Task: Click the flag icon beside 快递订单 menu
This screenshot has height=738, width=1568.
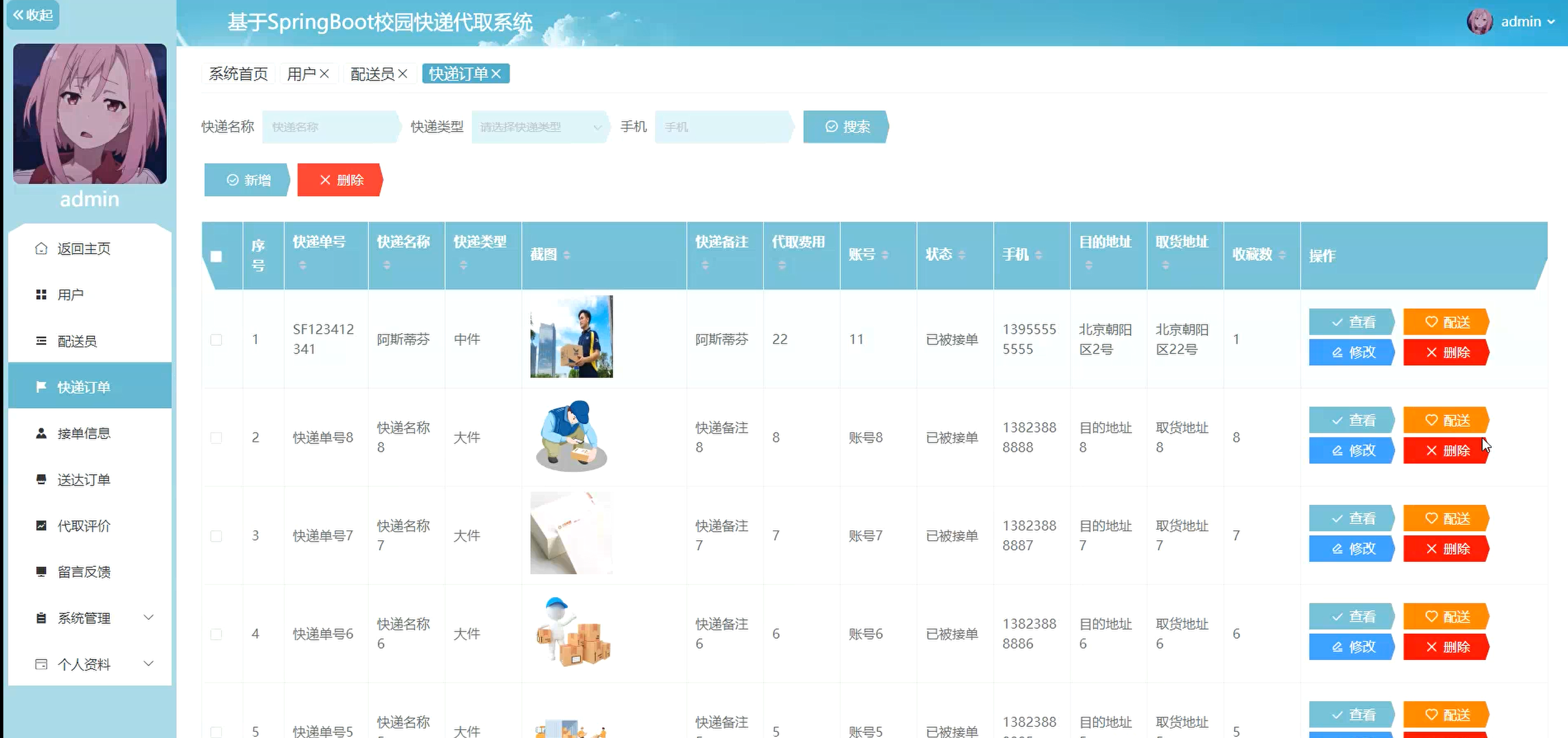Action: tap(41, 387)
